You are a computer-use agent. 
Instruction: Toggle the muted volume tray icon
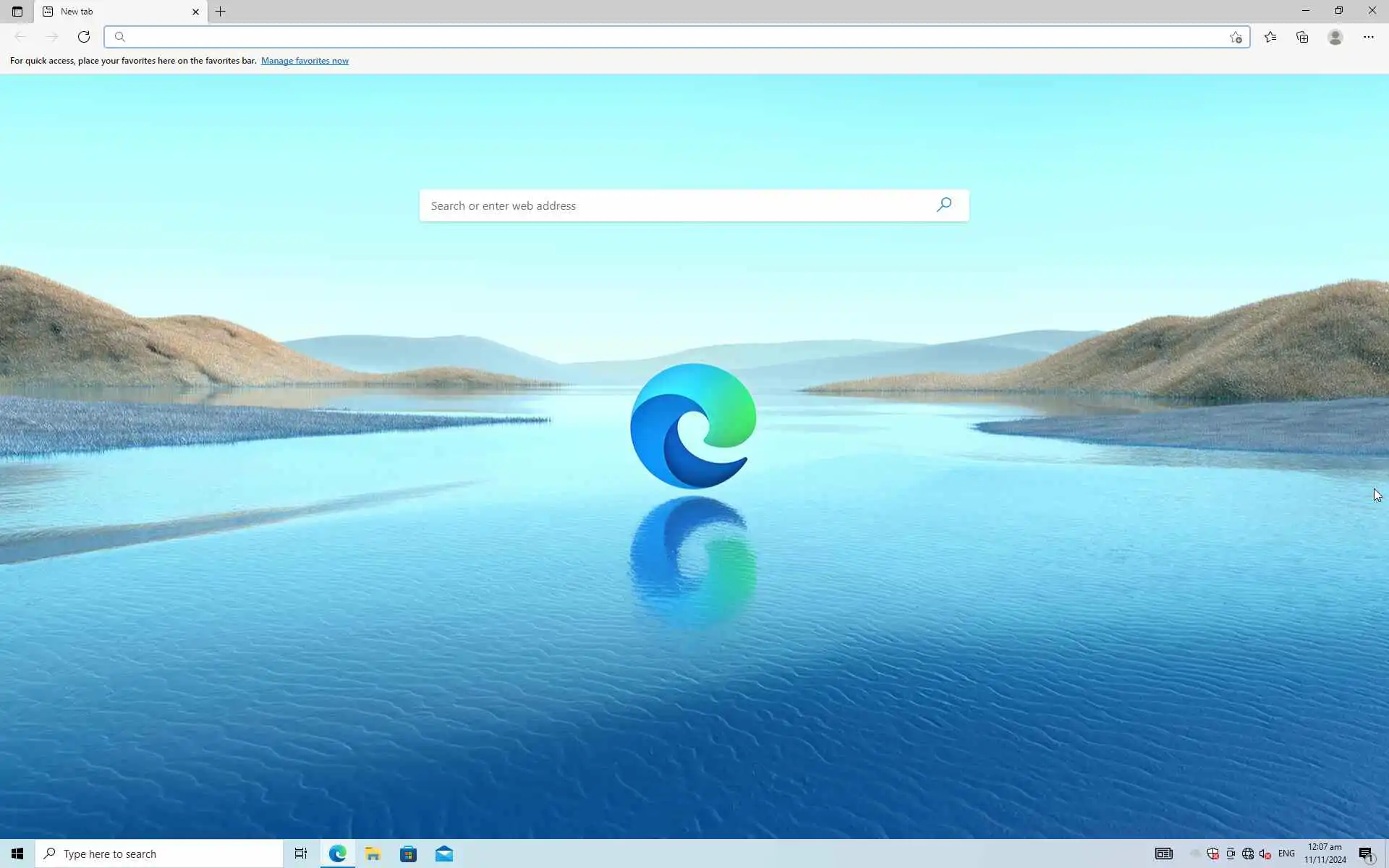point(1265,854)
